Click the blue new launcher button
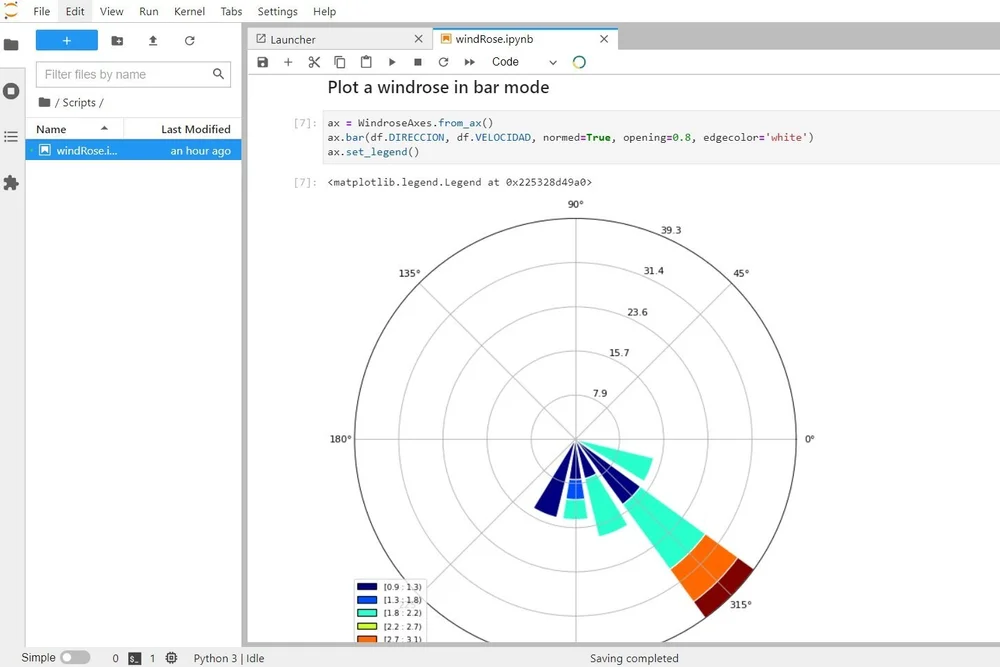 click(x=66, y=40)
